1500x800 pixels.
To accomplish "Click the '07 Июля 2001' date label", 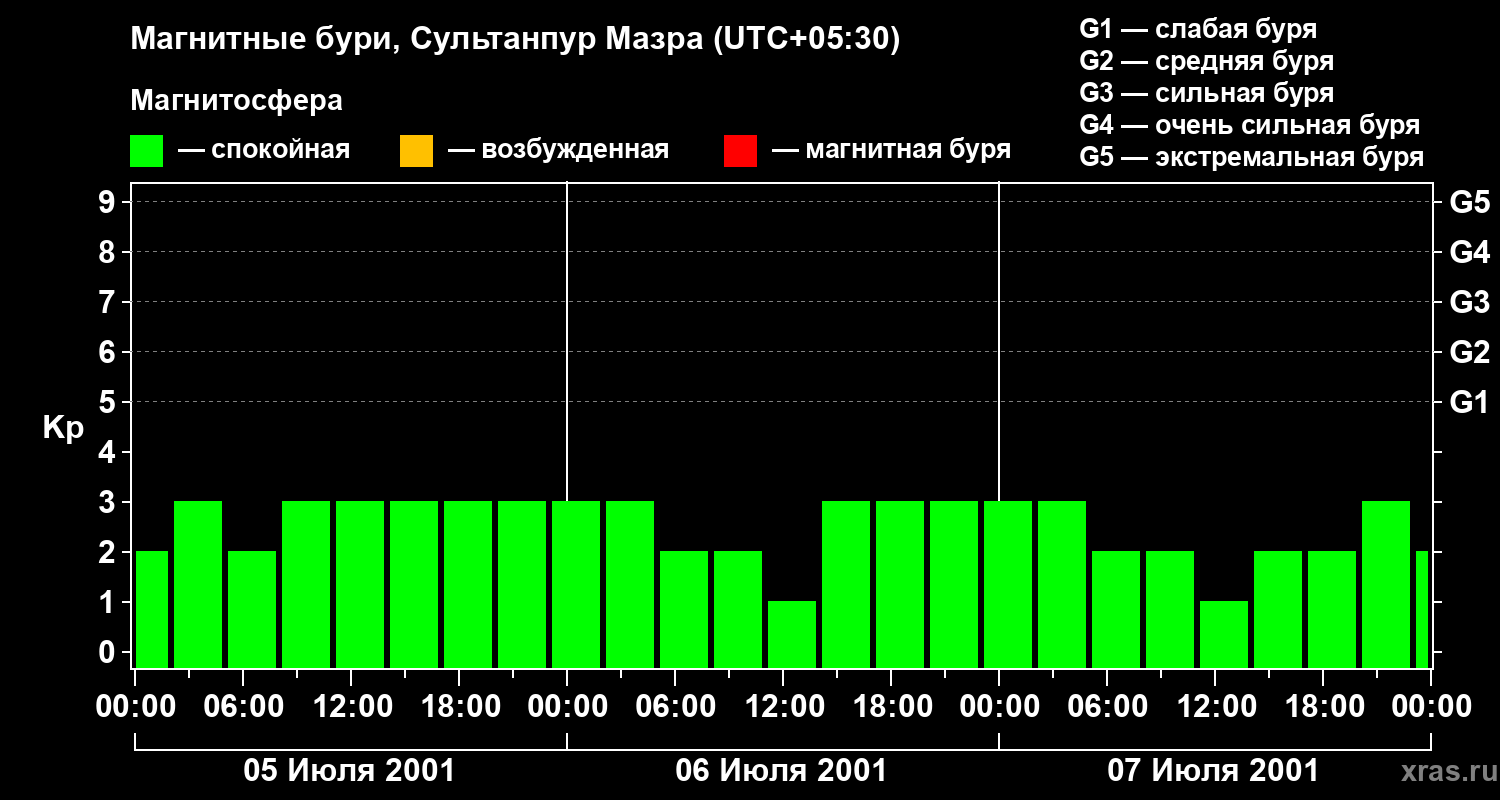I will click(x=1213, y=771).
